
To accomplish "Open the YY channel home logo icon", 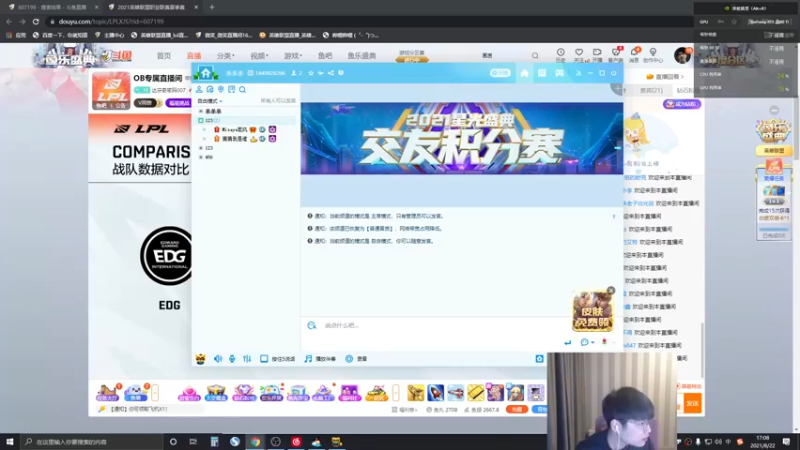I will pos(206,73).
